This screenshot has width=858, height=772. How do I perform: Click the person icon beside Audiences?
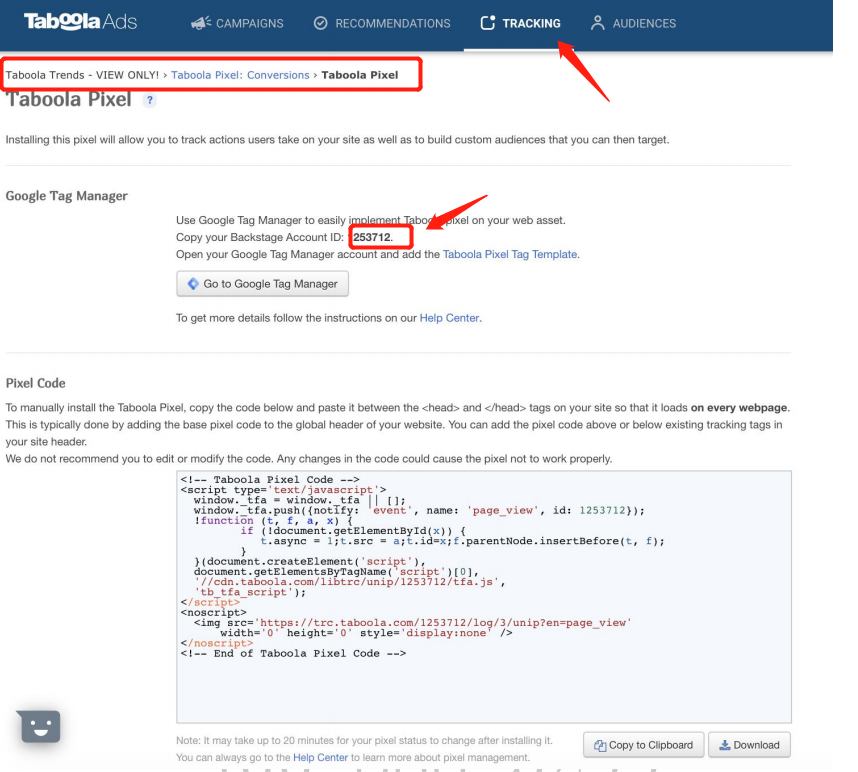pyautogui.click(x=598, y=23)
